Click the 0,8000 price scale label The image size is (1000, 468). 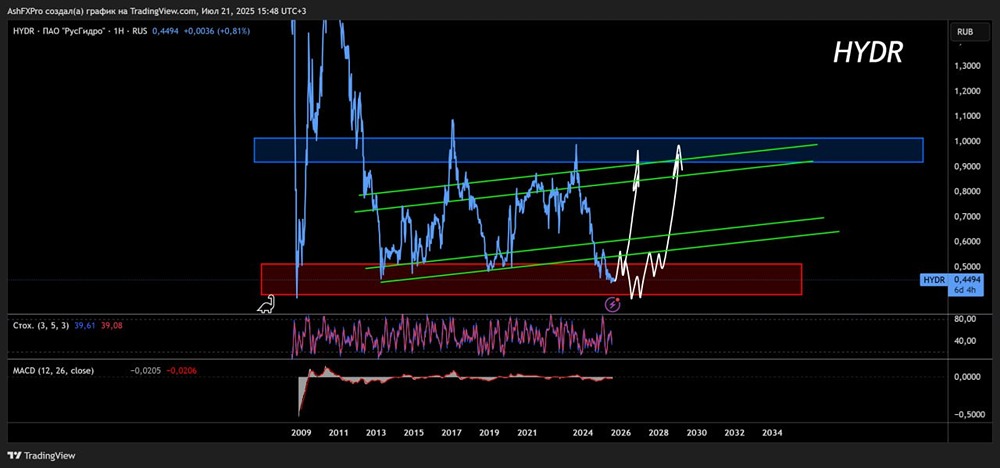tap(967, 191)
